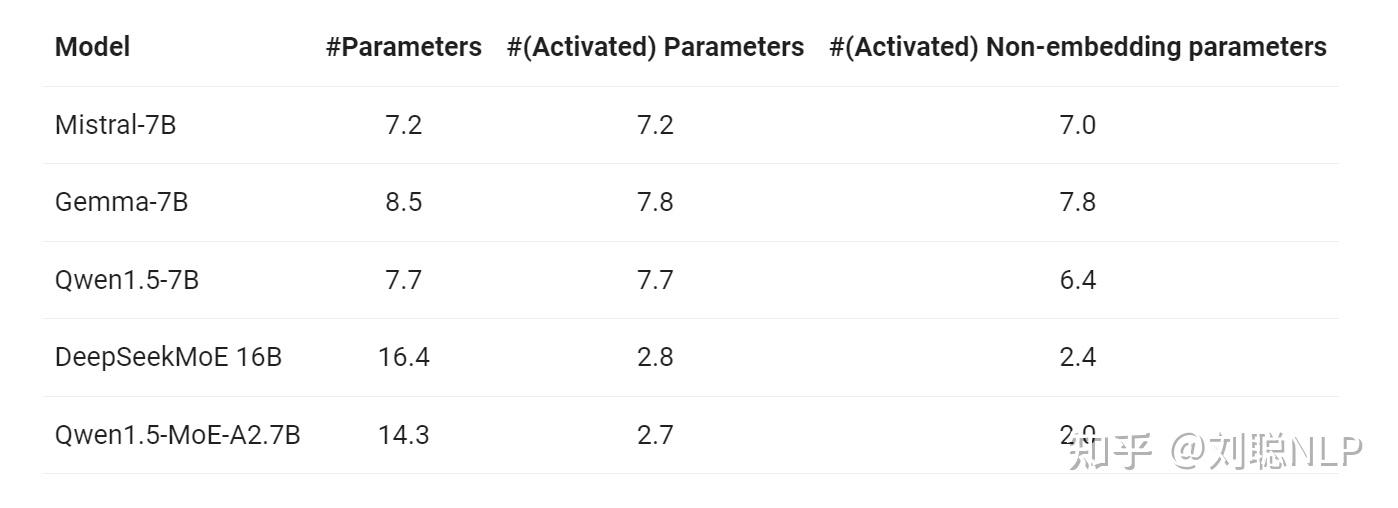Image resolution: width=1398 pixels, height=508 pixels.
Task: Click Mistral-7B's 7.0 non-embedding value
Action: tap(1077, 125)
